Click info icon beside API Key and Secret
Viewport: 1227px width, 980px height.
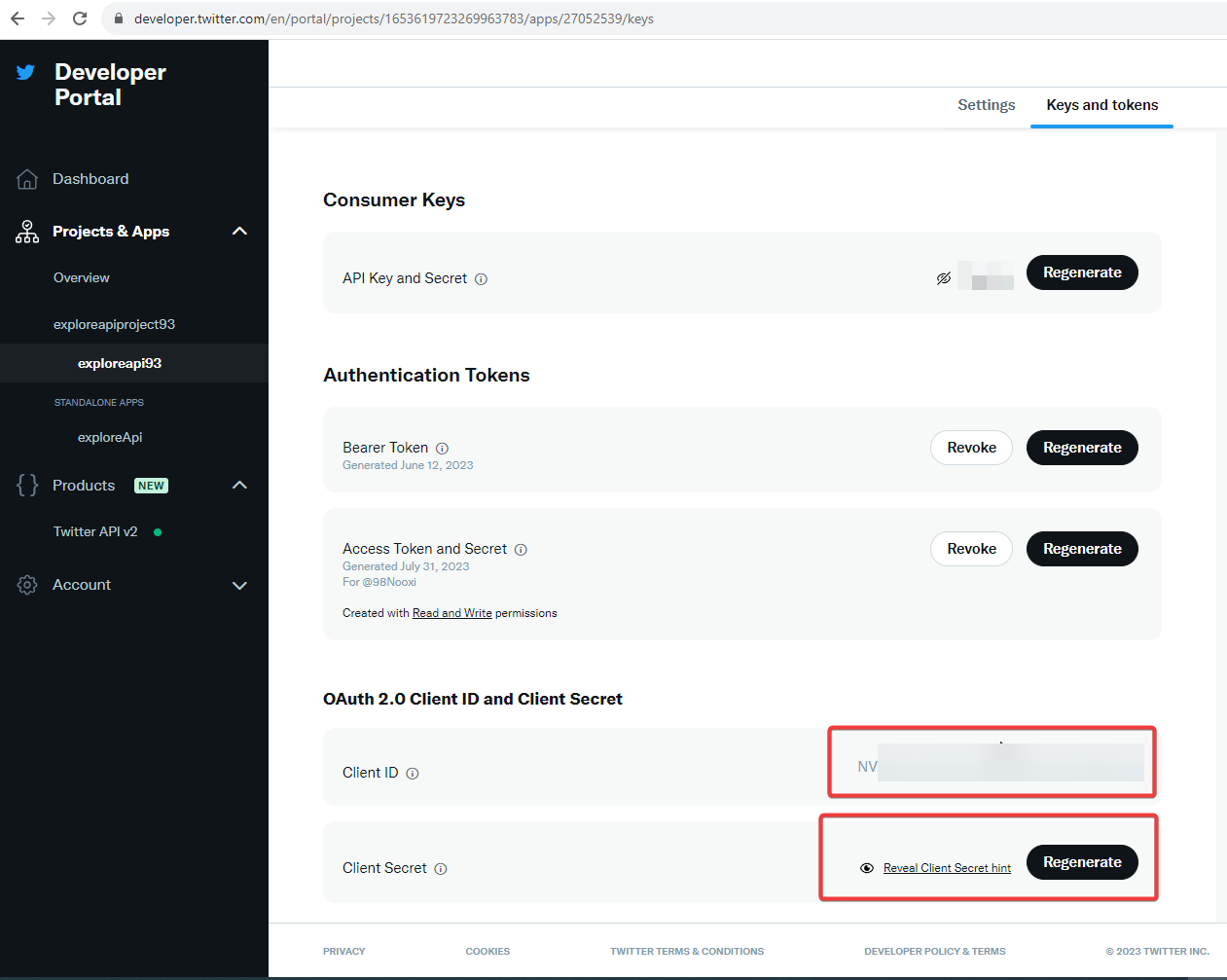point(481,279)
